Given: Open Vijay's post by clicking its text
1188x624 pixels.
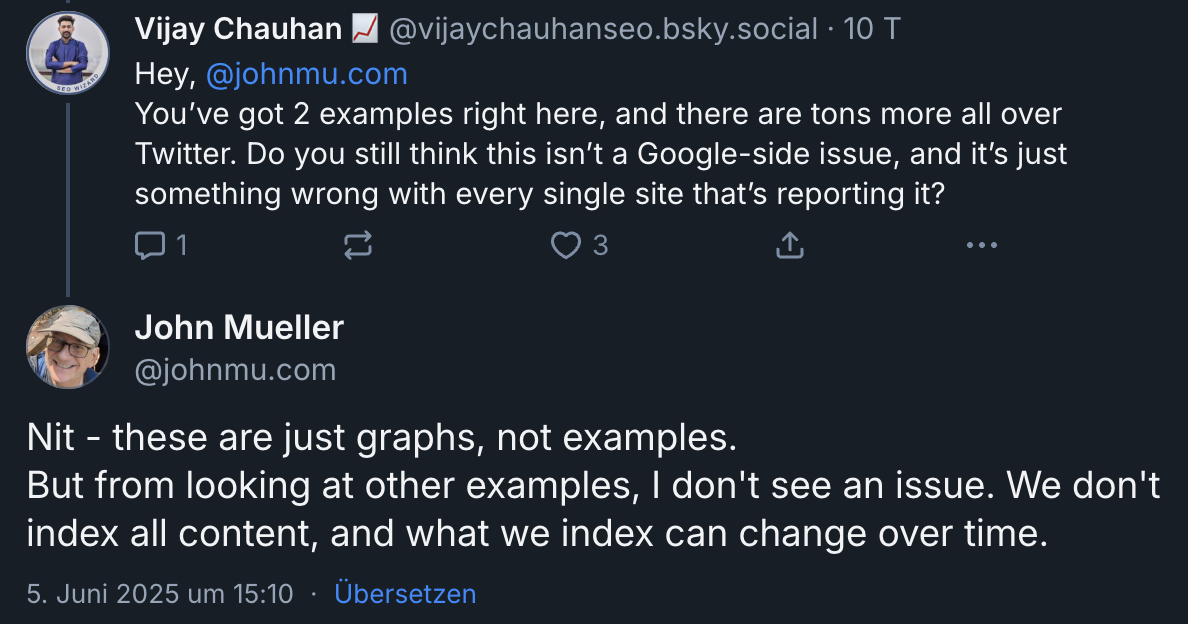Looking at the screenshot, I should point(600,154).
